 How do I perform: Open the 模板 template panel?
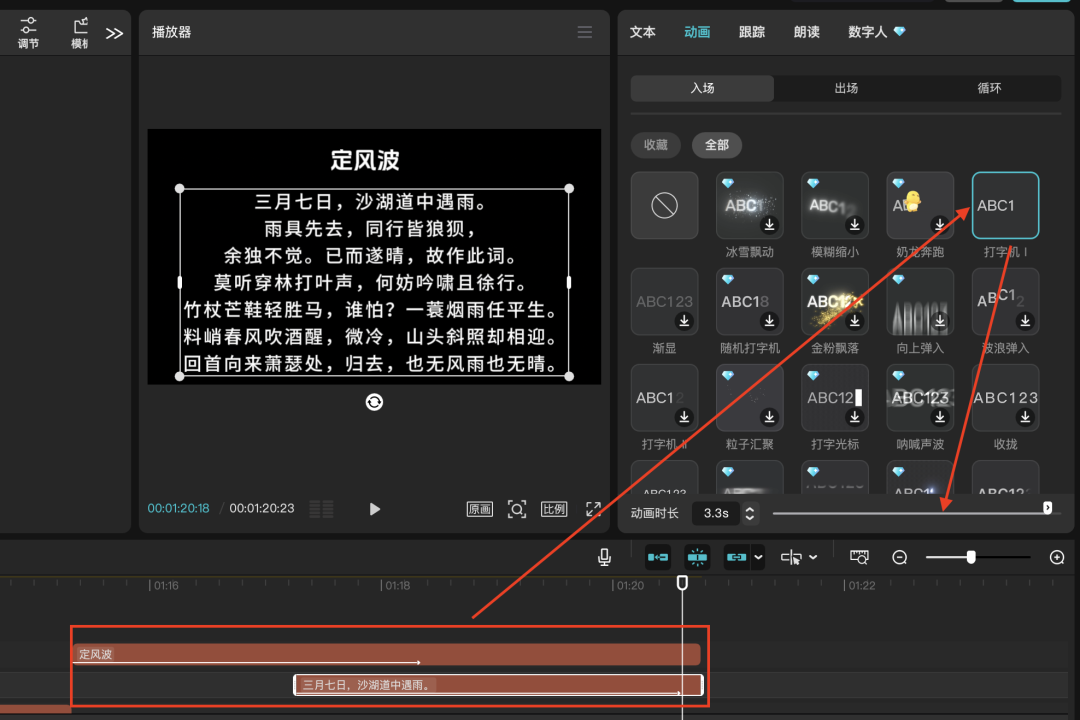tap(79, 33)
